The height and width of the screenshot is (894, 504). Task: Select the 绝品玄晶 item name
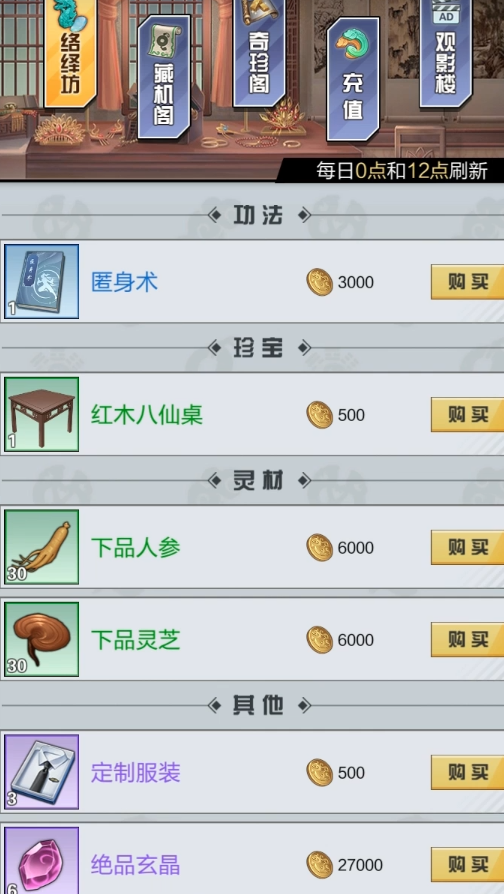coord(136,865)
